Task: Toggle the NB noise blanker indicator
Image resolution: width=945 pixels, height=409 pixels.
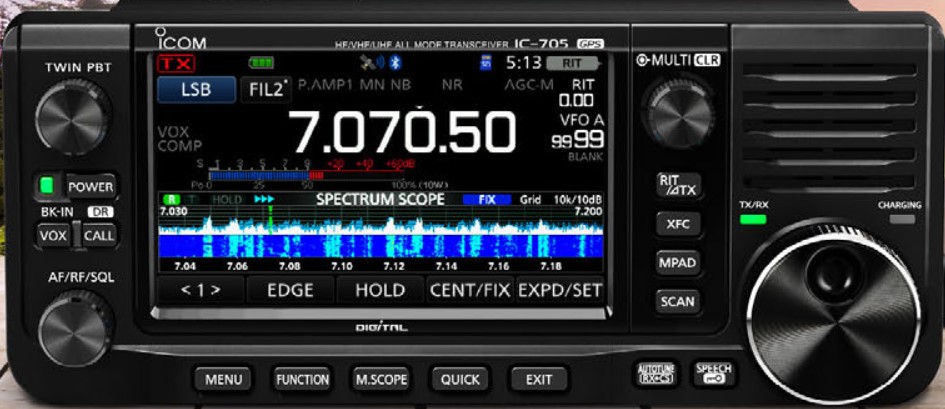Action: point(400,85)
